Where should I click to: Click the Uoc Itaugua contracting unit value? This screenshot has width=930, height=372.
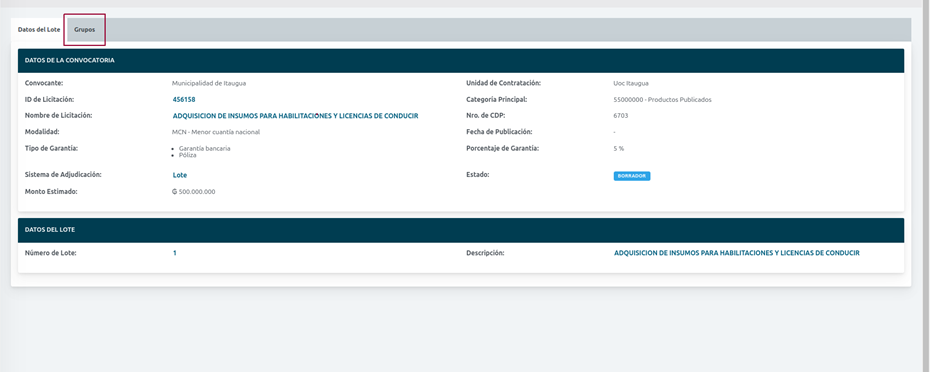click(631, 84)
